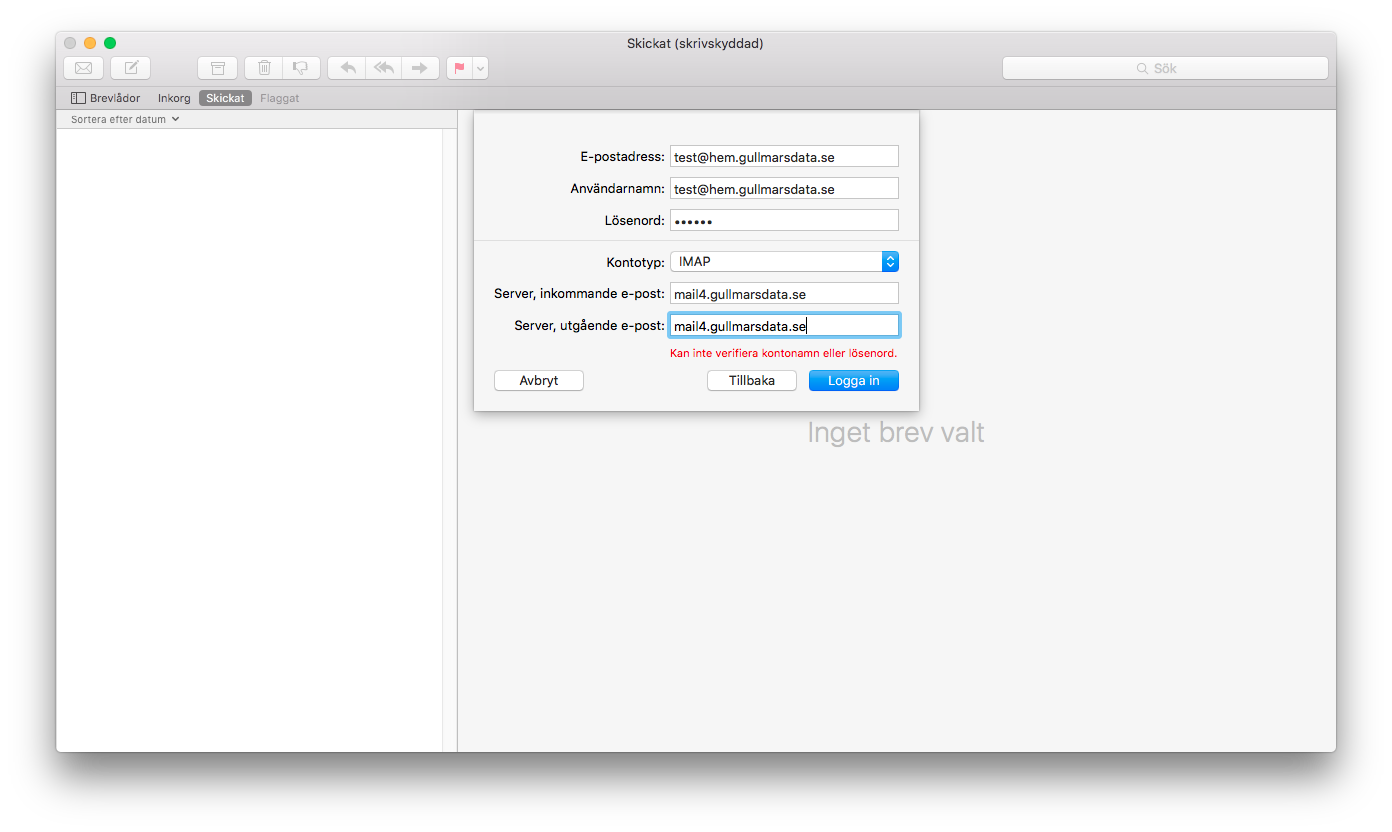
Task: Click the Logga in button
Action: (x=854, y=380)
